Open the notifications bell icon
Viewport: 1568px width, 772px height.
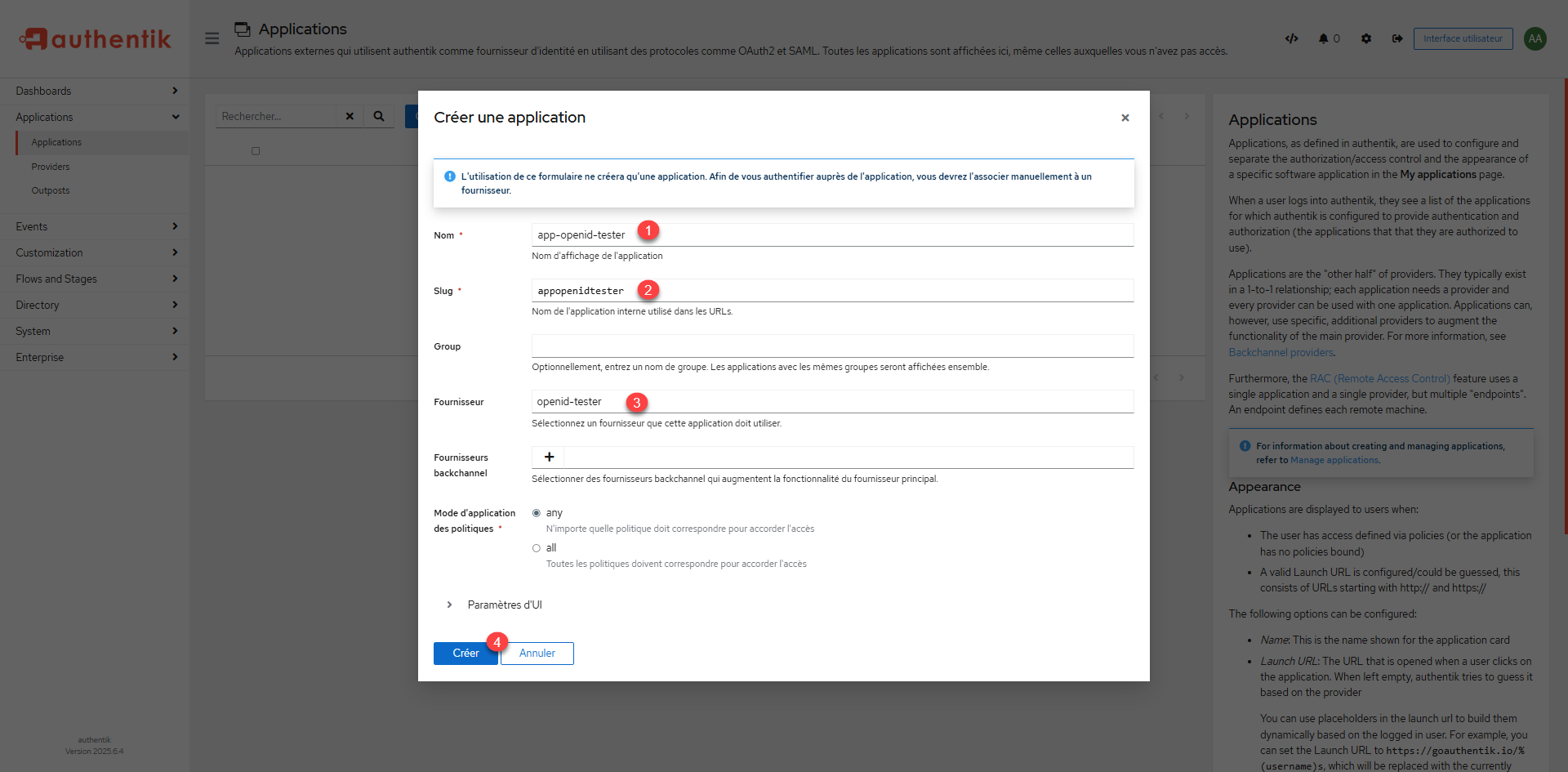(1323, 38)
